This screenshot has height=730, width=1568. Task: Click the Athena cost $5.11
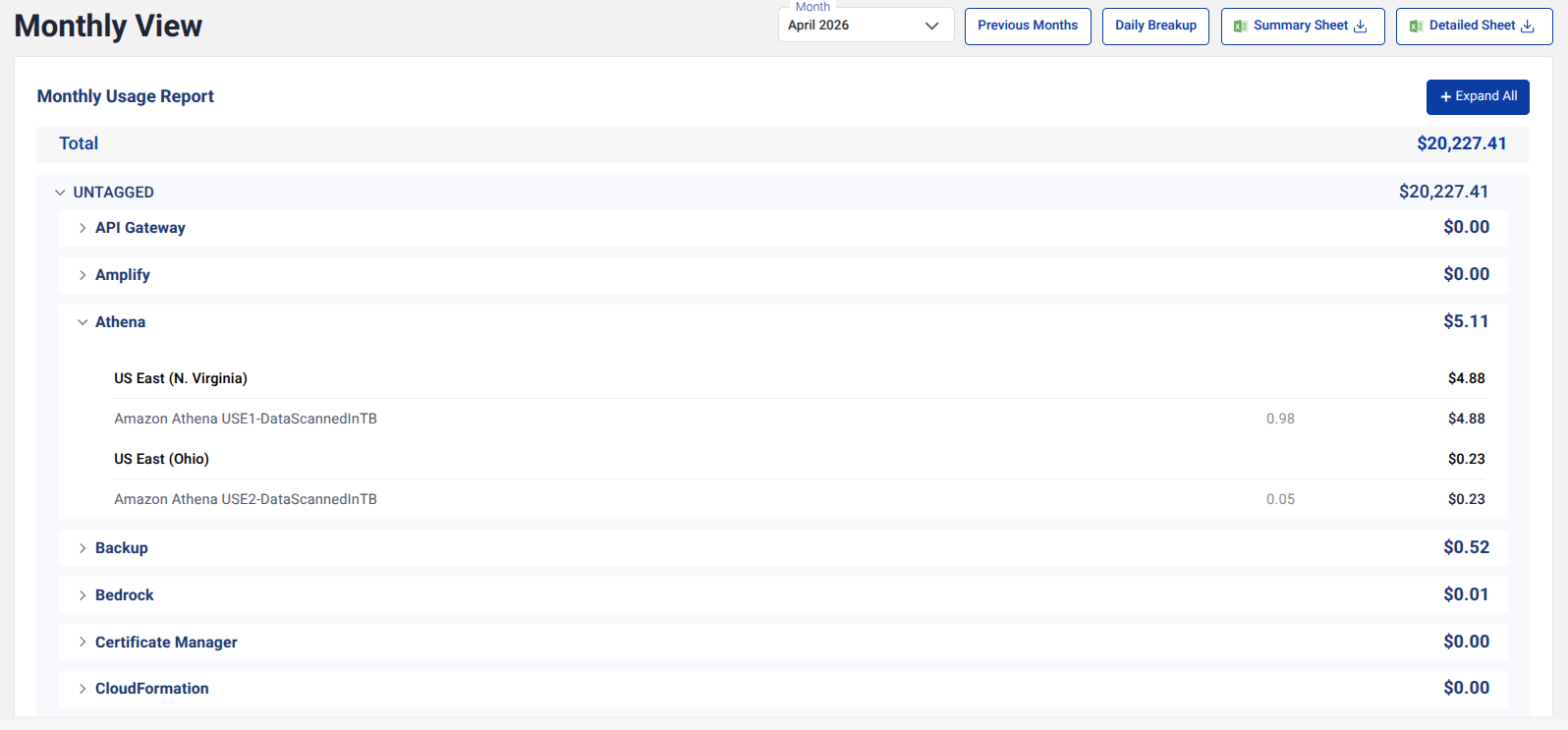(x=1466, y=321)
